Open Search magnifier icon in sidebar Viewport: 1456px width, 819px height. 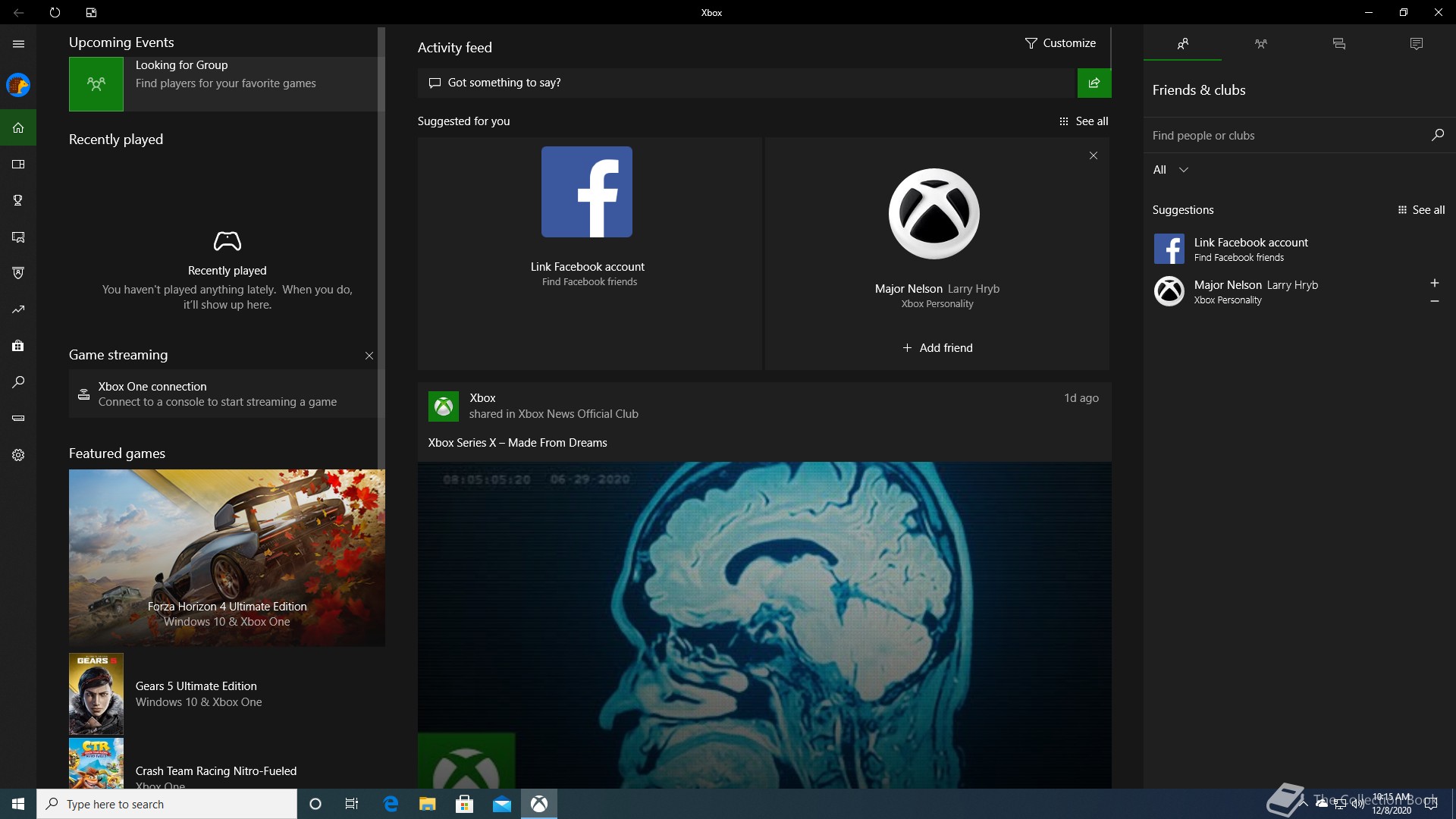point(18,382)
